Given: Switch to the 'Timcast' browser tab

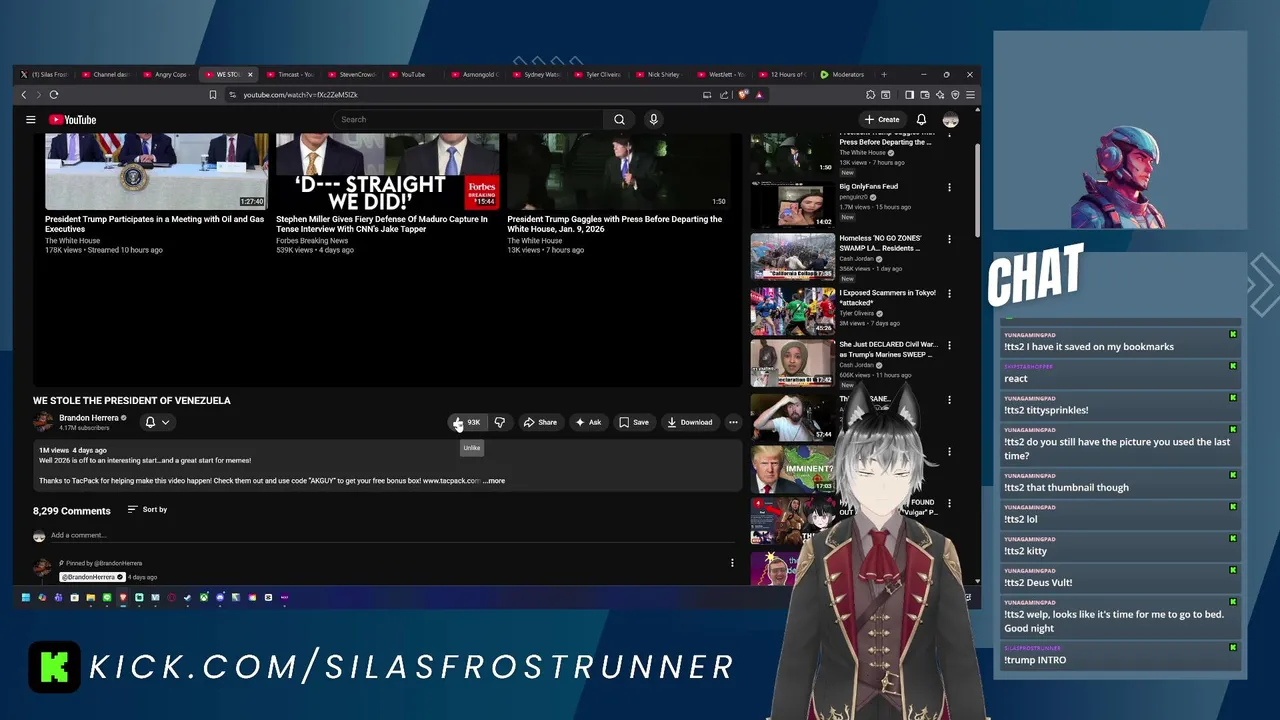Looking at the screenshot, I should 289,74.
